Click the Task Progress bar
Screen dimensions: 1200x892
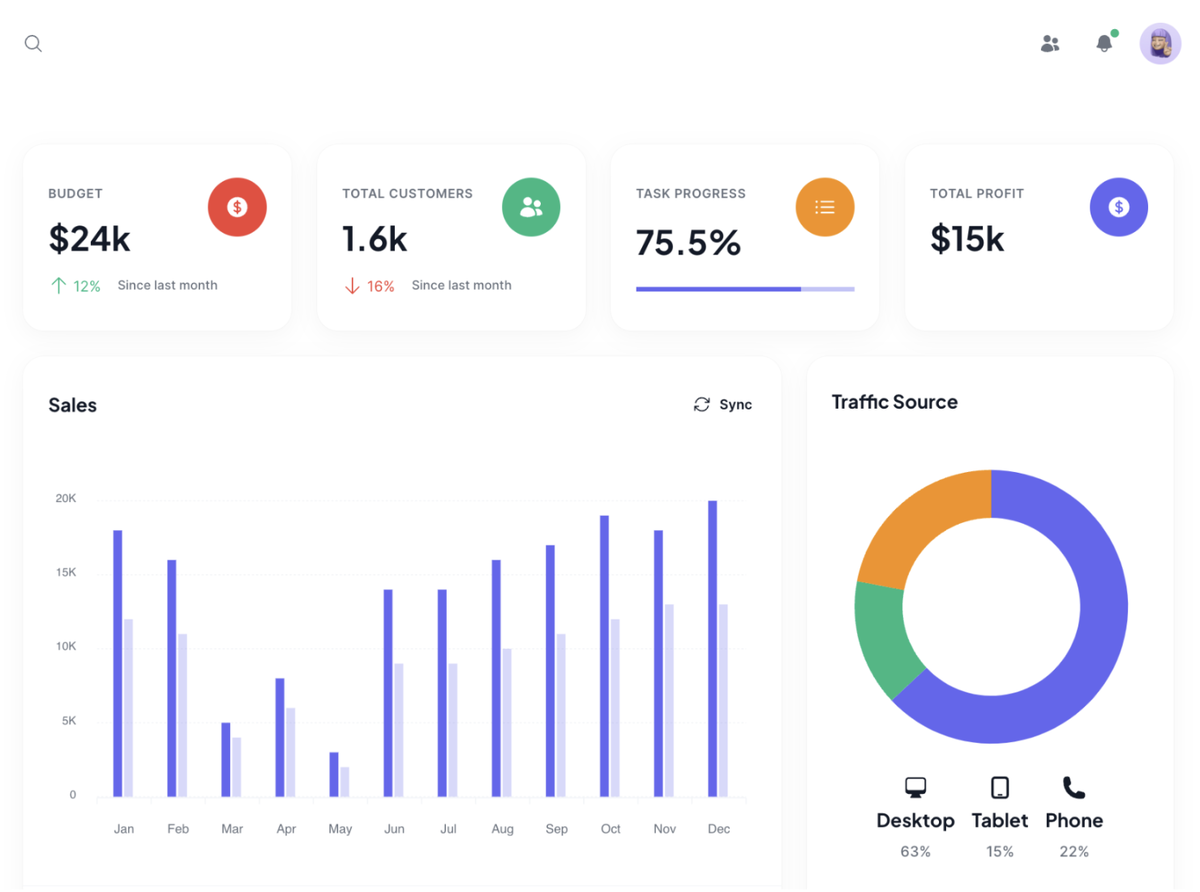745,289
